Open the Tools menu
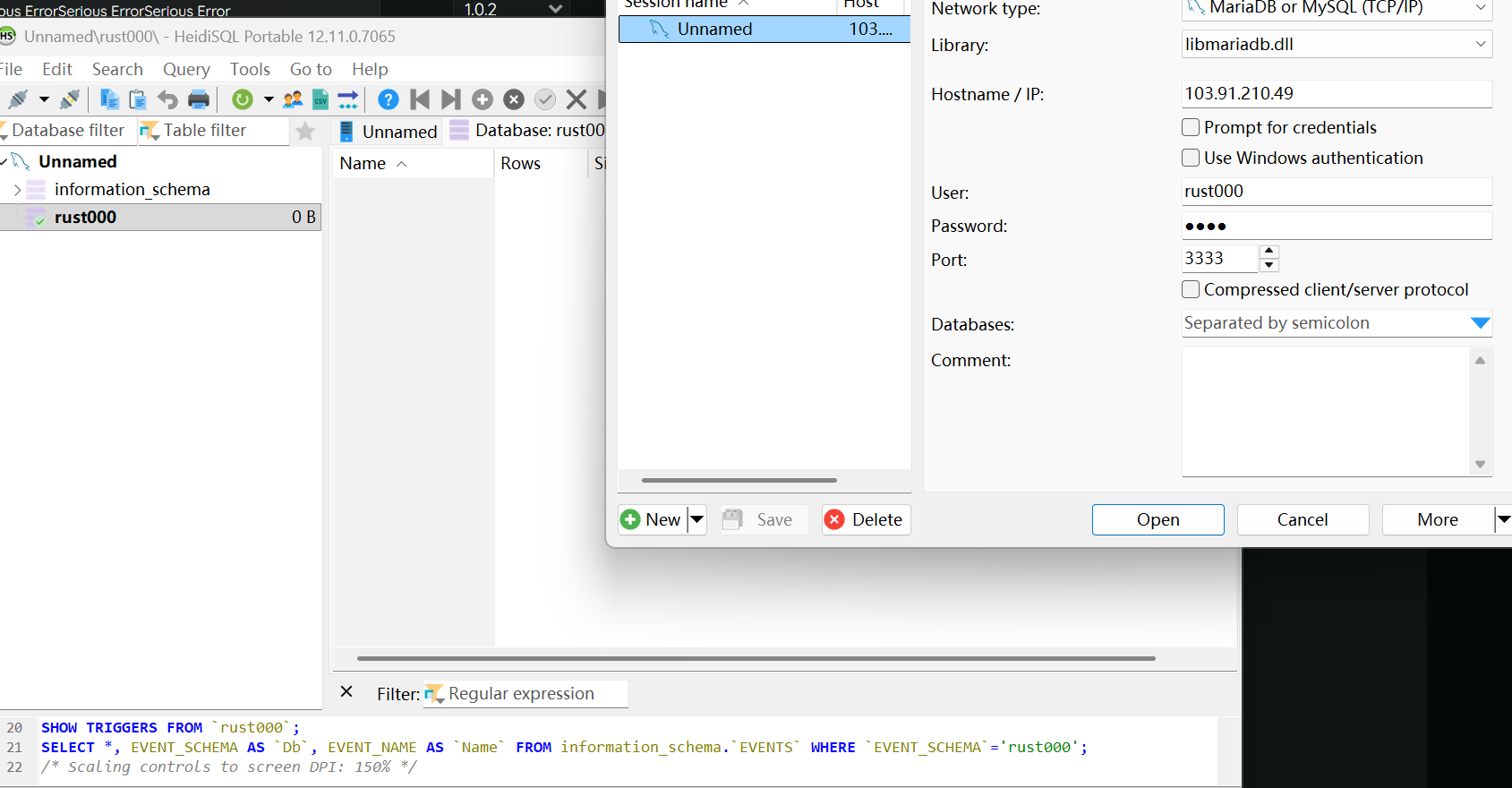The width and height of the screenshot is (1512, 788). pos(250,69)
